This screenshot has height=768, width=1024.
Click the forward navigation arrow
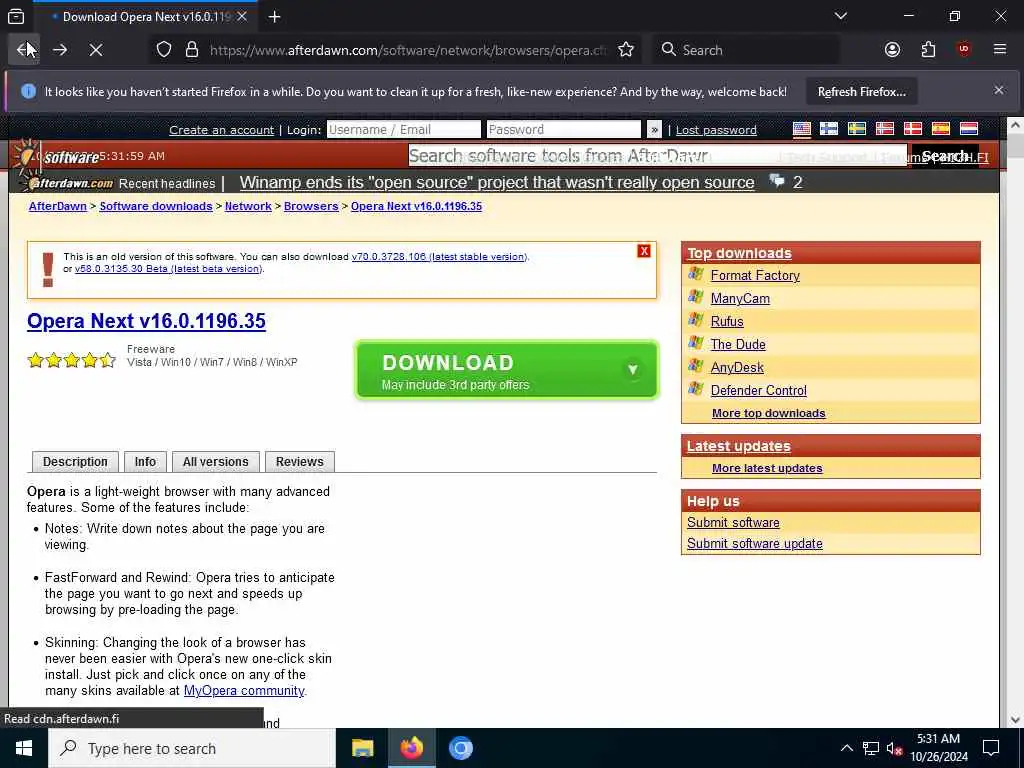(x=59, y=50)
